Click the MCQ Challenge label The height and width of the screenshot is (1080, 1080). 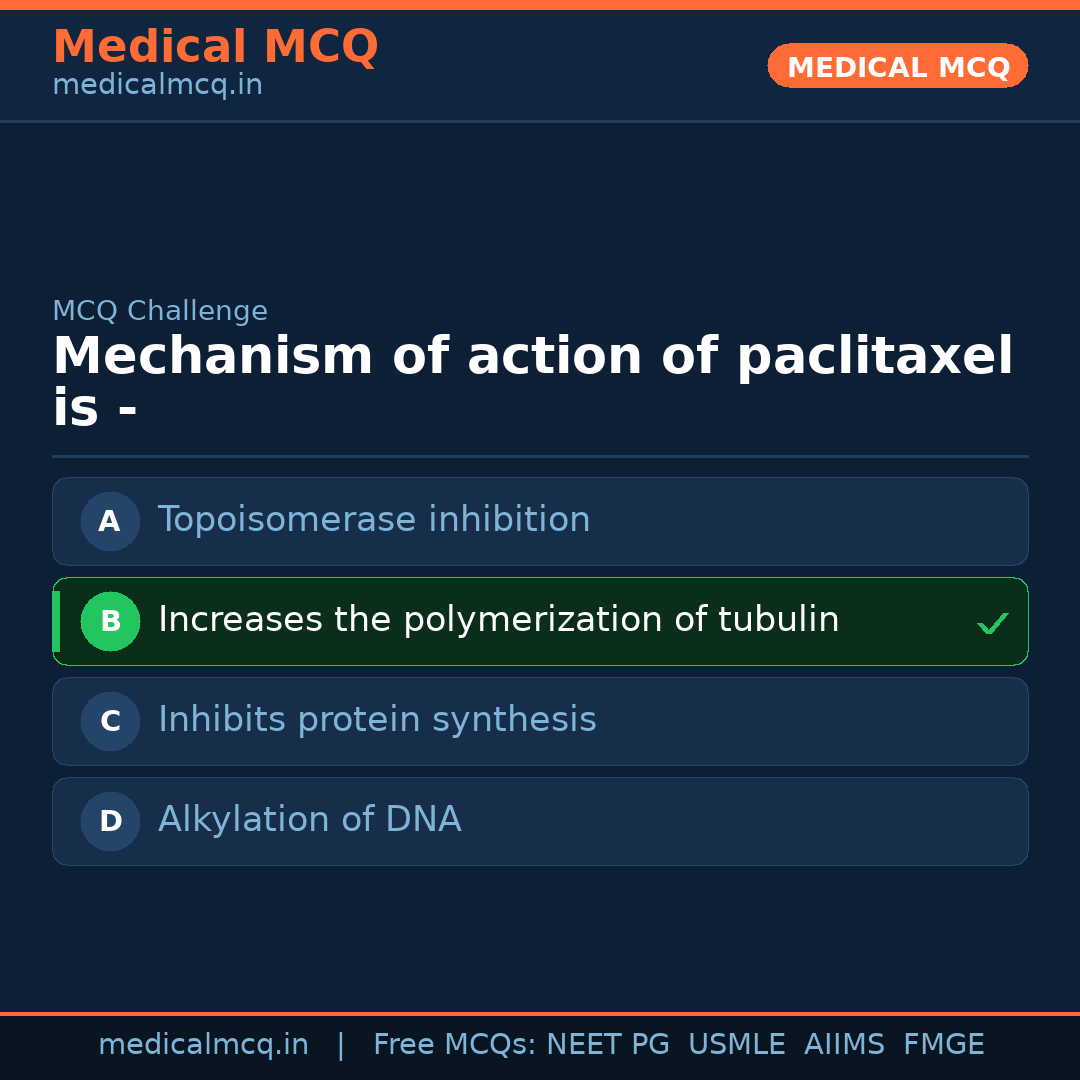point(160,311)
